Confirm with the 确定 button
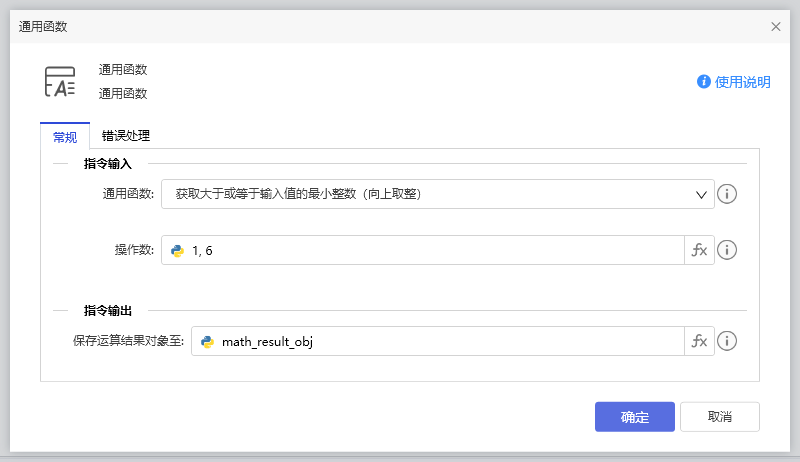Viewport: 800px width, 462px height. (x=634, y=417)
